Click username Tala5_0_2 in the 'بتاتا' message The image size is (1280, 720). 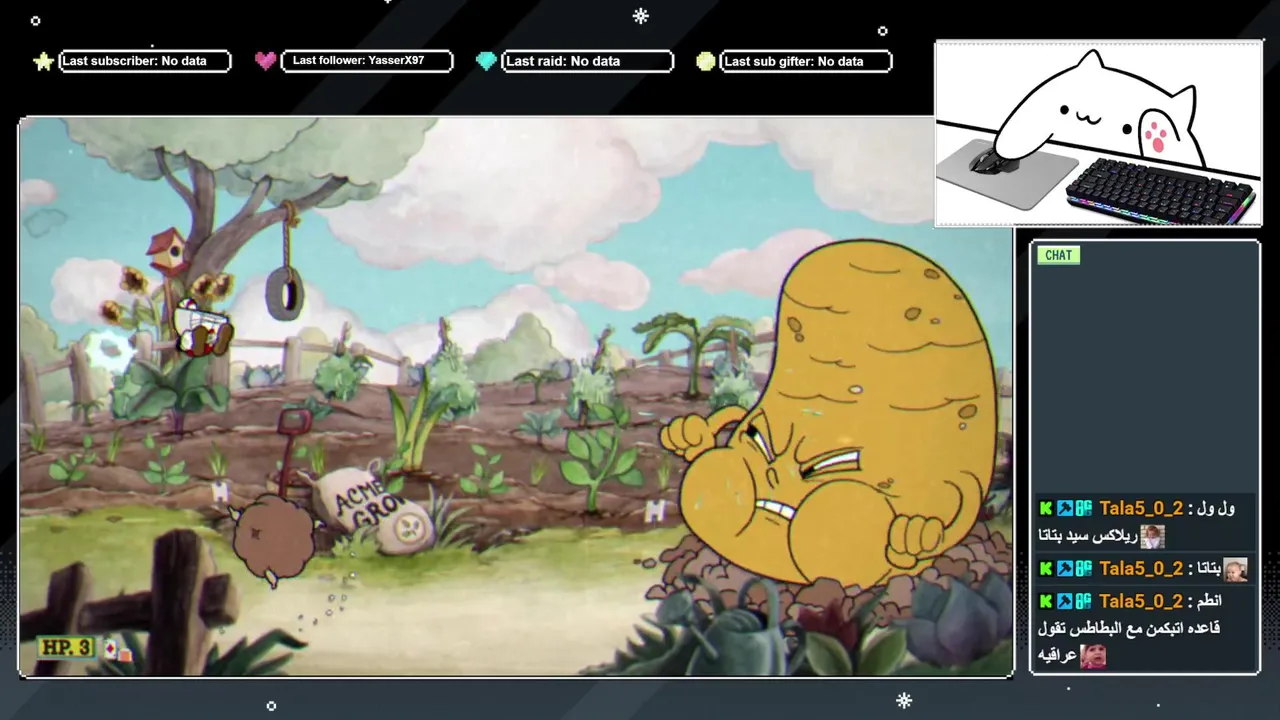click(x=1141, y=569)
